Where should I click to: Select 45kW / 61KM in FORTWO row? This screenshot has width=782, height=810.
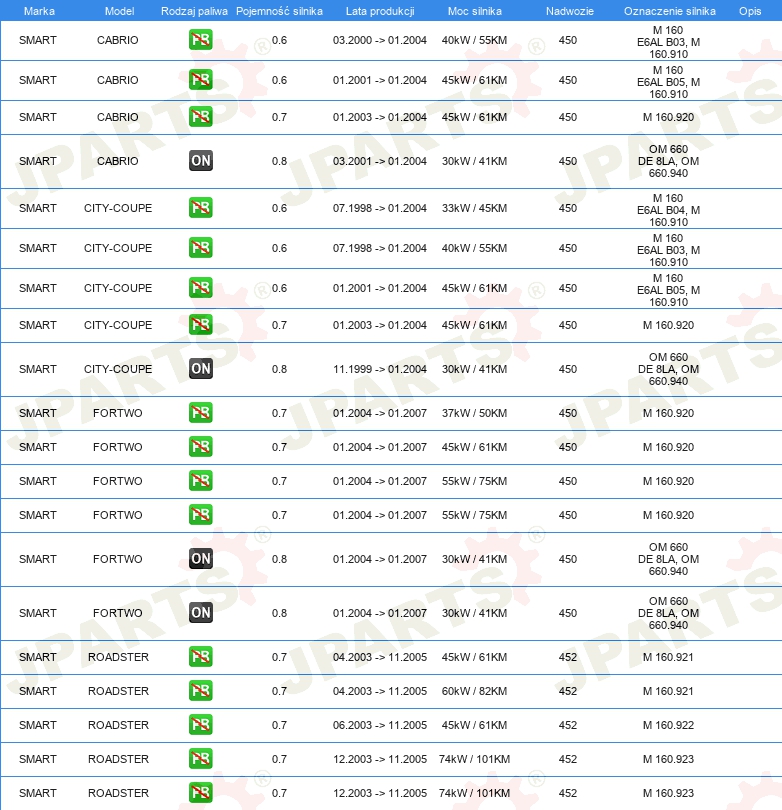point(474,447)
